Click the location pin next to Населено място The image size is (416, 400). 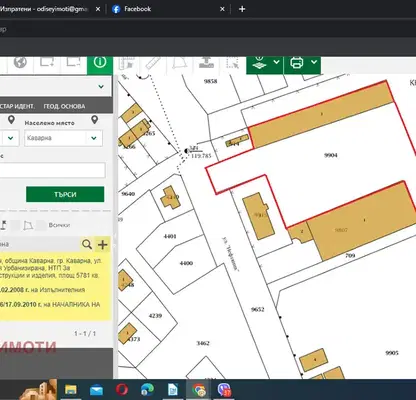(x=95, y=120)
